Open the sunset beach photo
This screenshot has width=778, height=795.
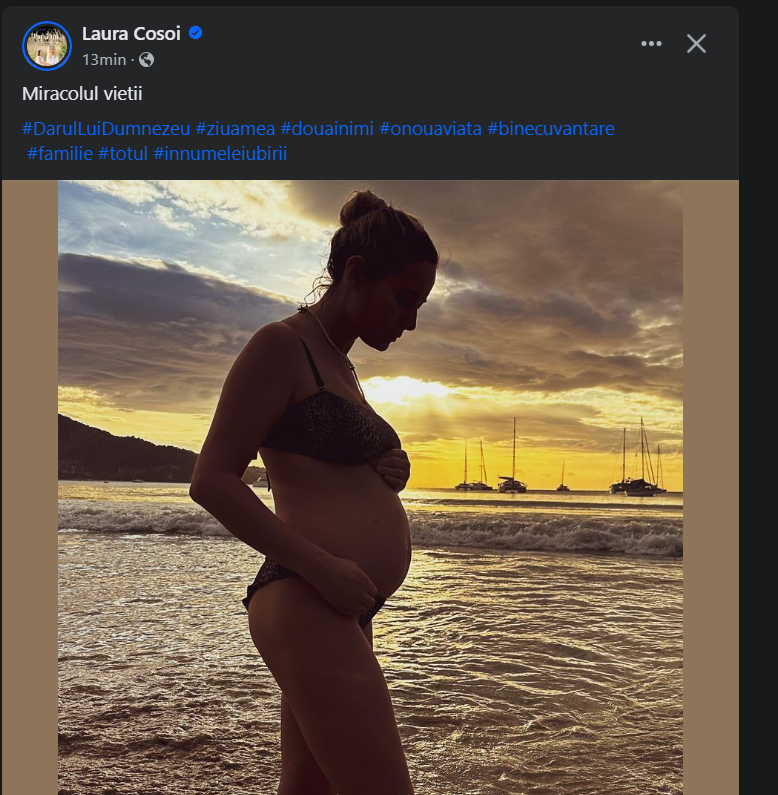click(370, 480)
